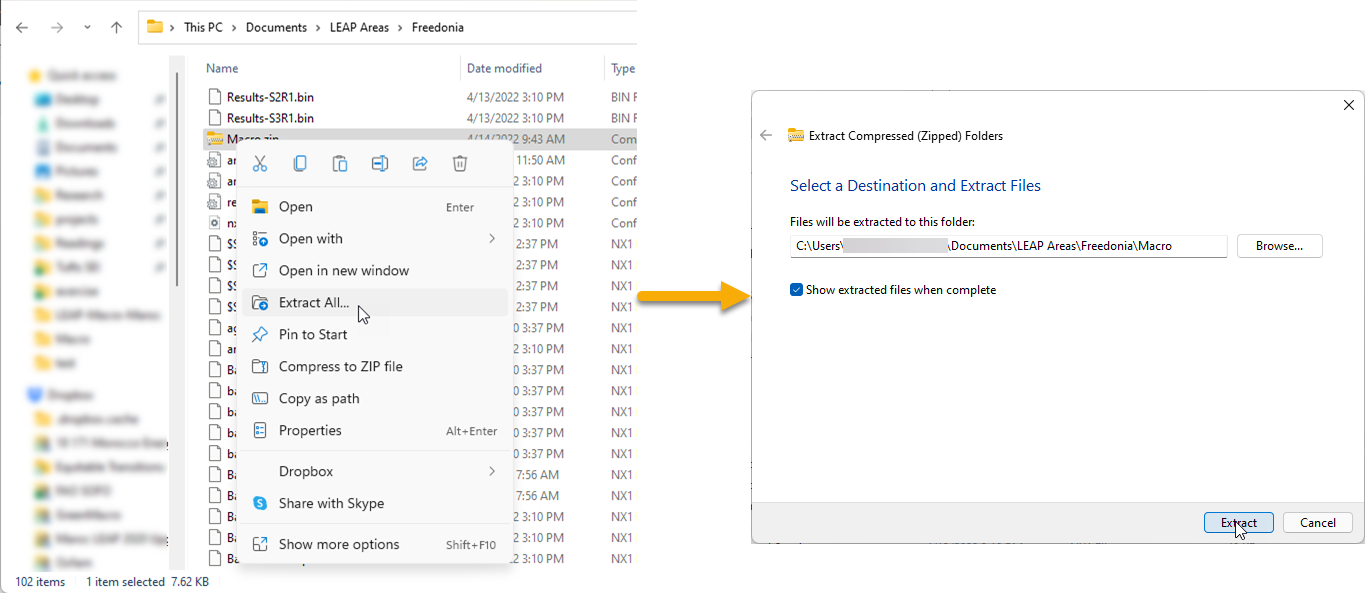This screenshot has width=1365, height=593.
Task: Choose Compress to ZIP file
Action: pyautogui.click(x=340, y=367)
